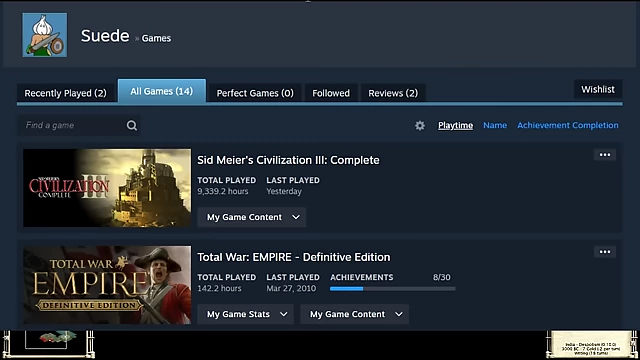The height and width of the screenshot is (360, 640).
Task: Open Sid Meier's Civilization III: Complete title
Action: (288, 160)
